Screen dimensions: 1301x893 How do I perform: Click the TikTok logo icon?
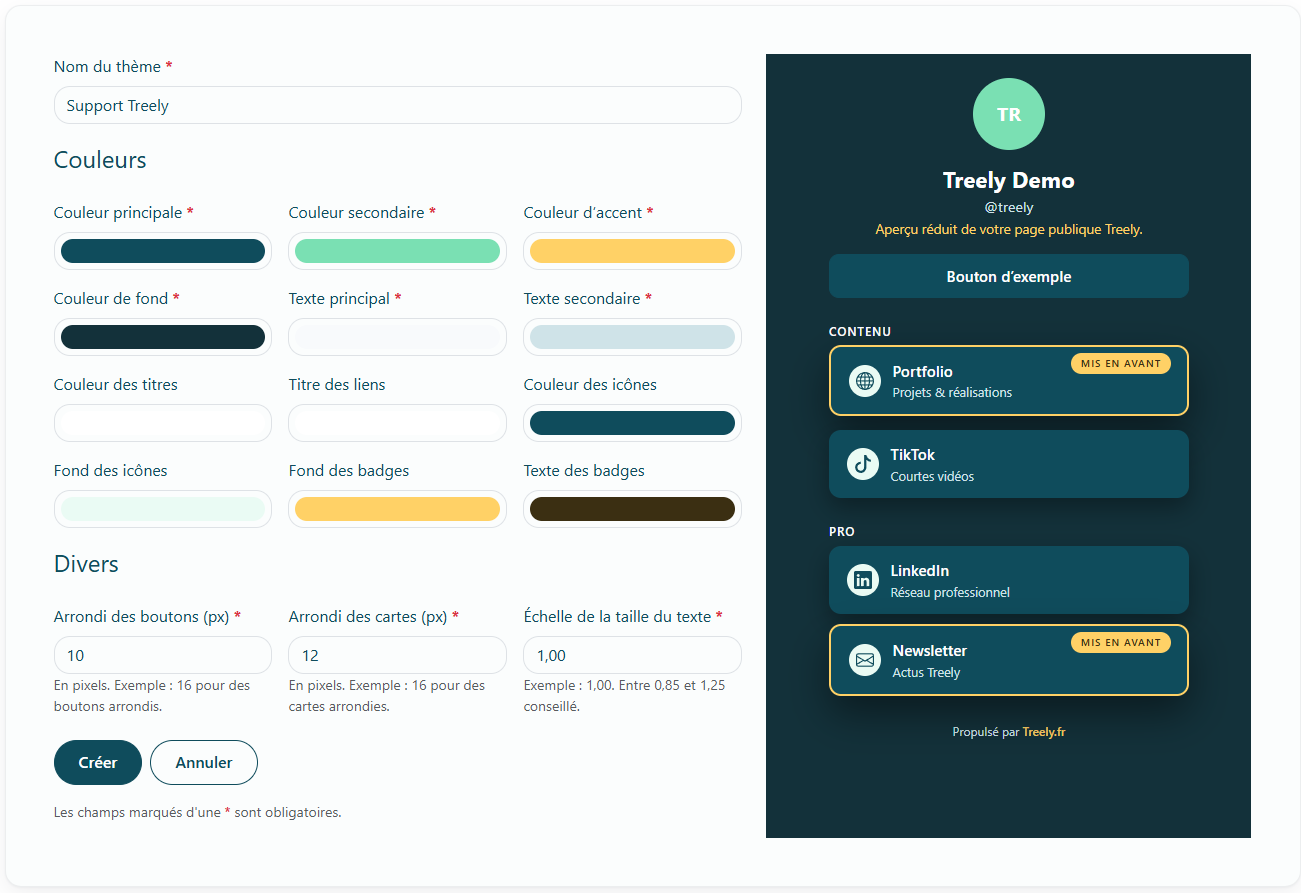pyautogui.click(x=863, y=464)
